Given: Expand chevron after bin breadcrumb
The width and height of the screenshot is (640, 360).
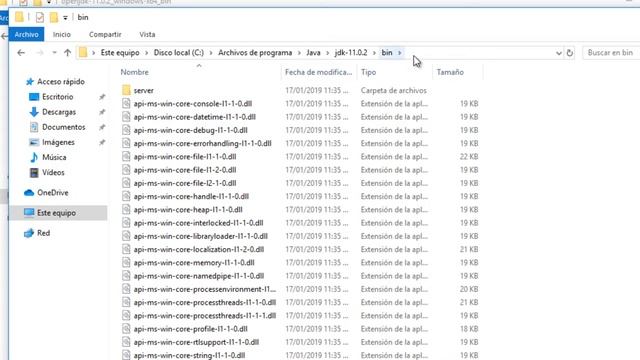Looking at the screenshot, I should [400, 53].
